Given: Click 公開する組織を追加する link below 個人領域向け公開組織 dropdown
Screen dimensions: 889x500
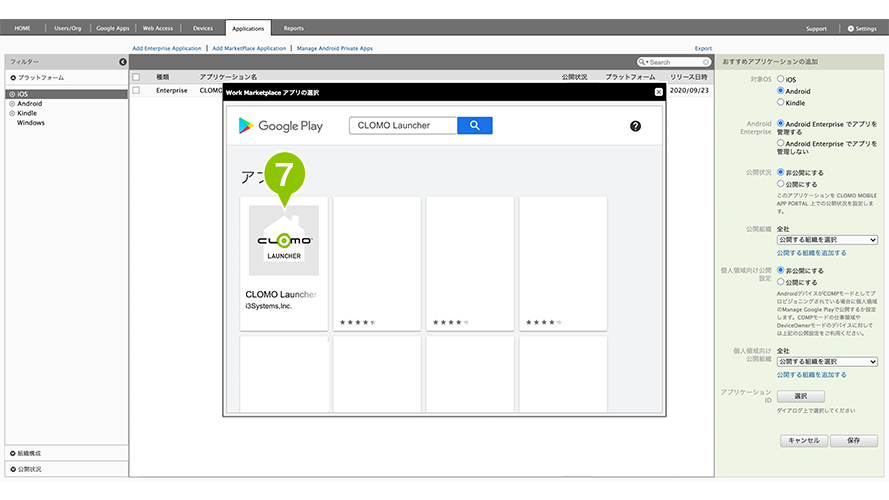Looking at the screenshot, I should coord(811,375).
